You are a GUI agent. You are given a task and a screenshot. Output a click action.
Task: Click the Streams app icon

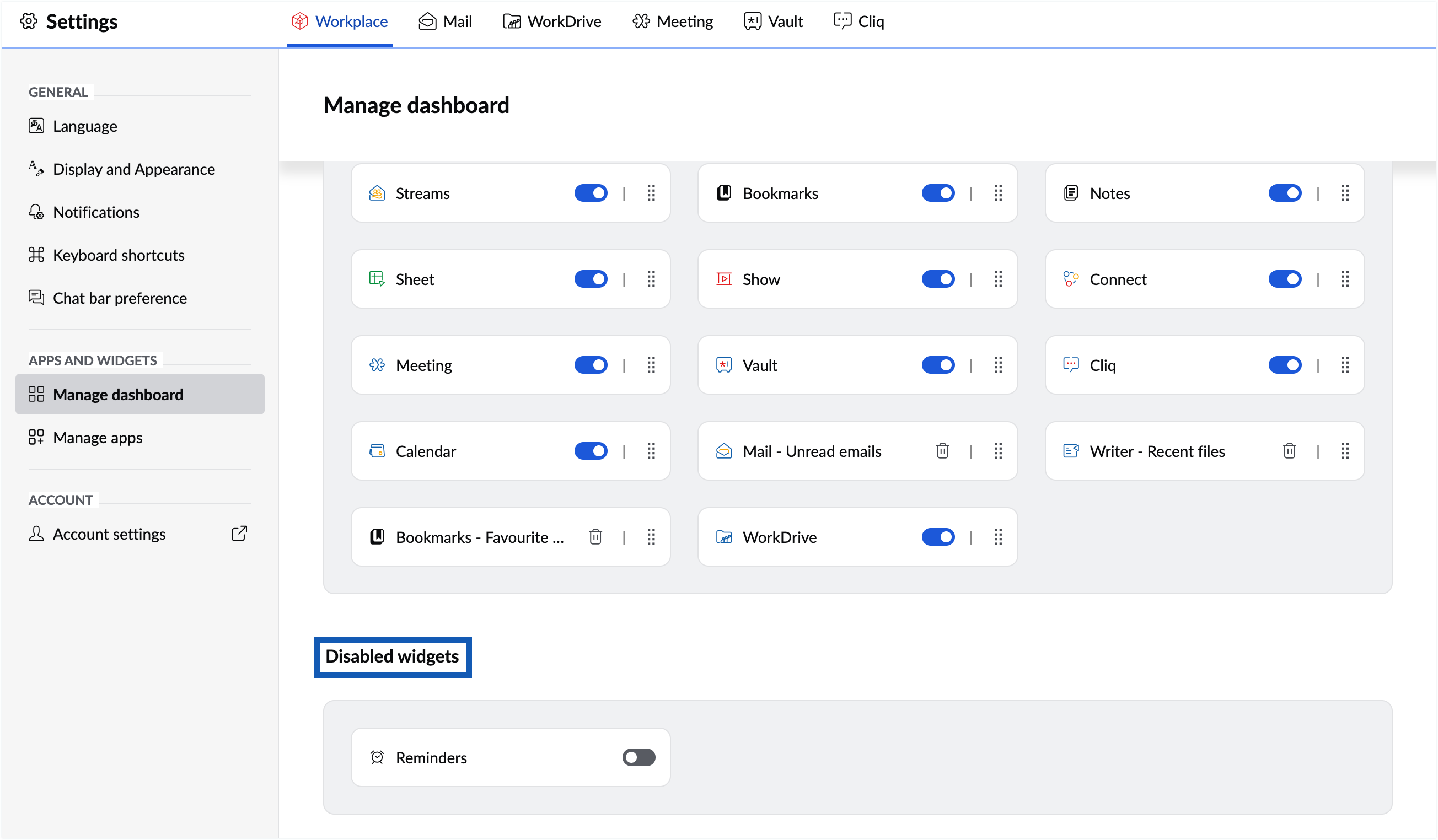tap(377, 193)
